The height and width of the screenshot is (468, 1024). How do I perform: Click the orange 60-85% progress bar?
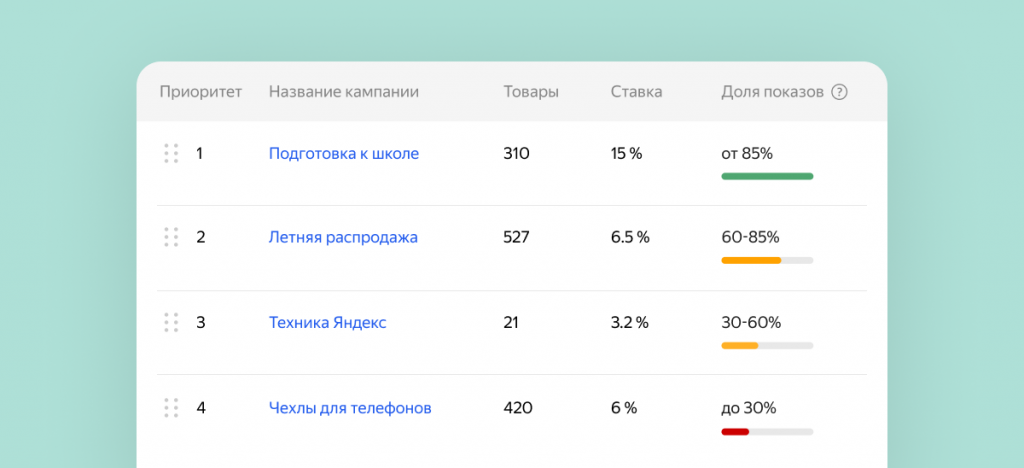767,260
